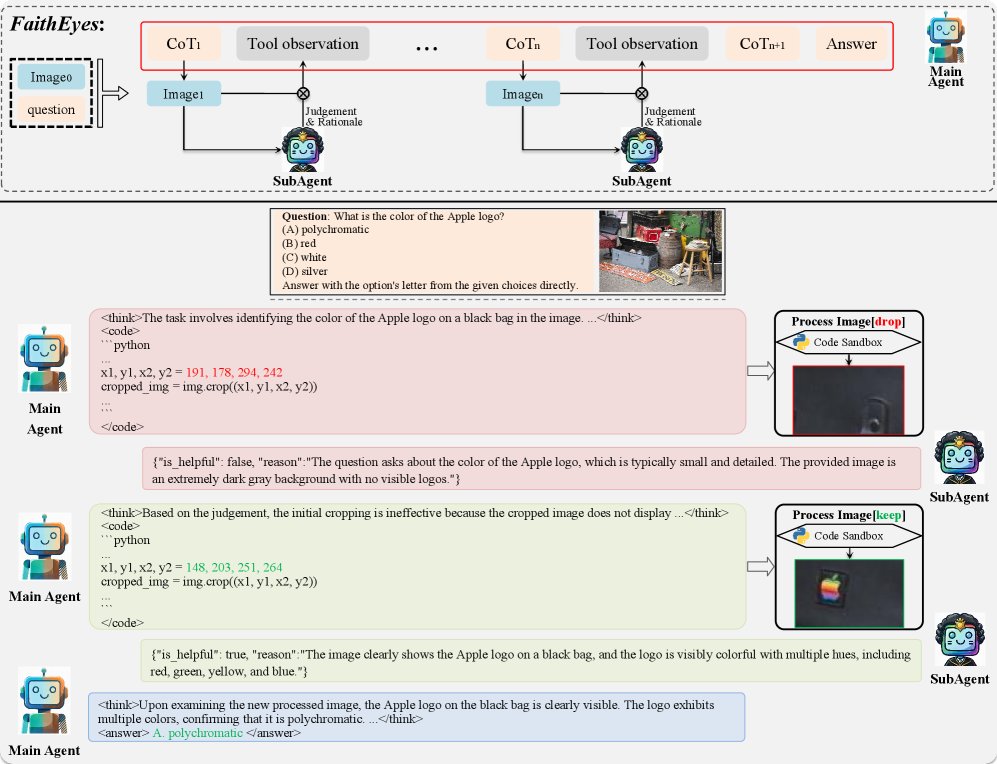Click the FaithEyes: title

click(x=57, y=24)
